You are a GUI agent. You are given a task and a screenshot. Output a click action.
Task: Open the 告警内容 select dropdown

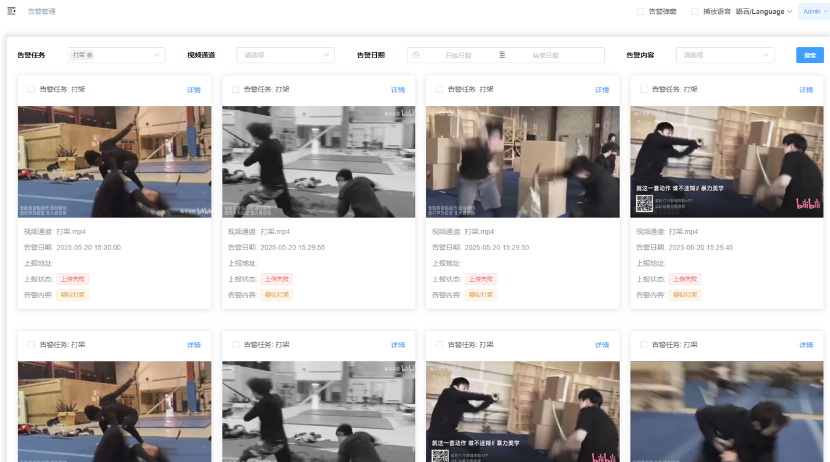pyautogui.click(x=725, y=55)
